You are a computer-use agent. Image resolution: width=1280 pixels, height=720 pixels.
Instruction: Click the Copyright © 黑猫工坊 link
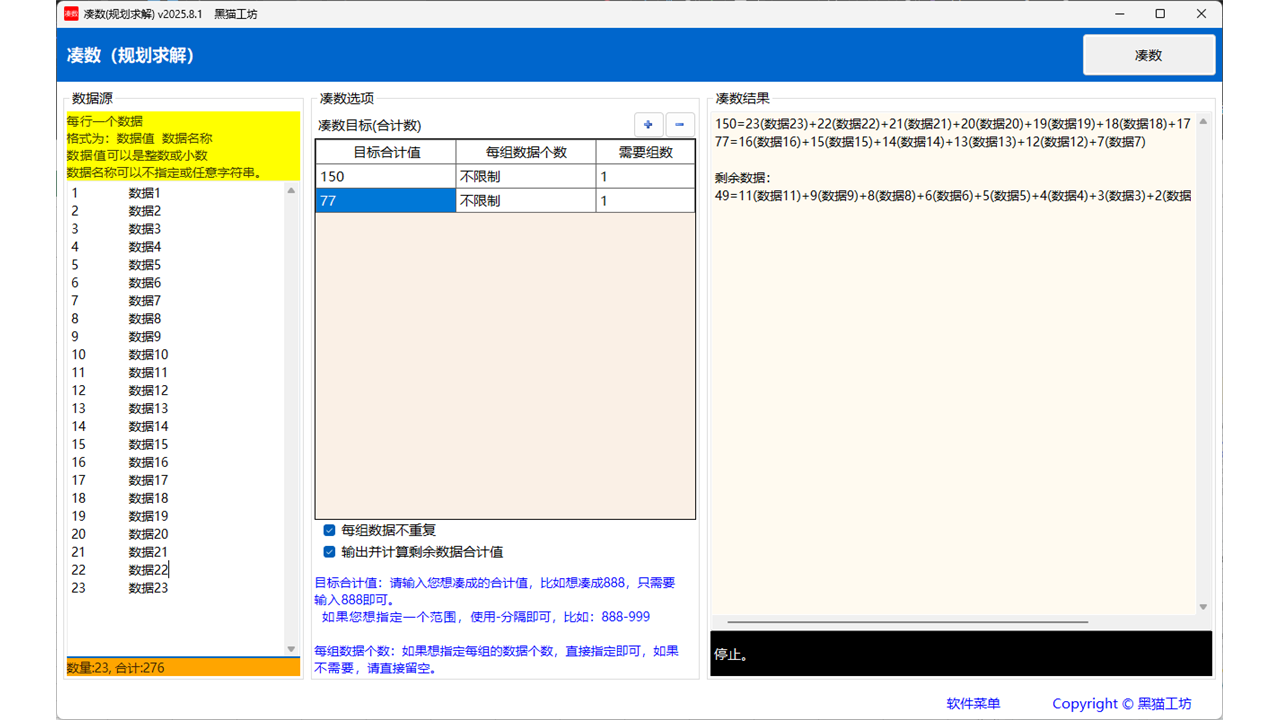coord(1121,703)
